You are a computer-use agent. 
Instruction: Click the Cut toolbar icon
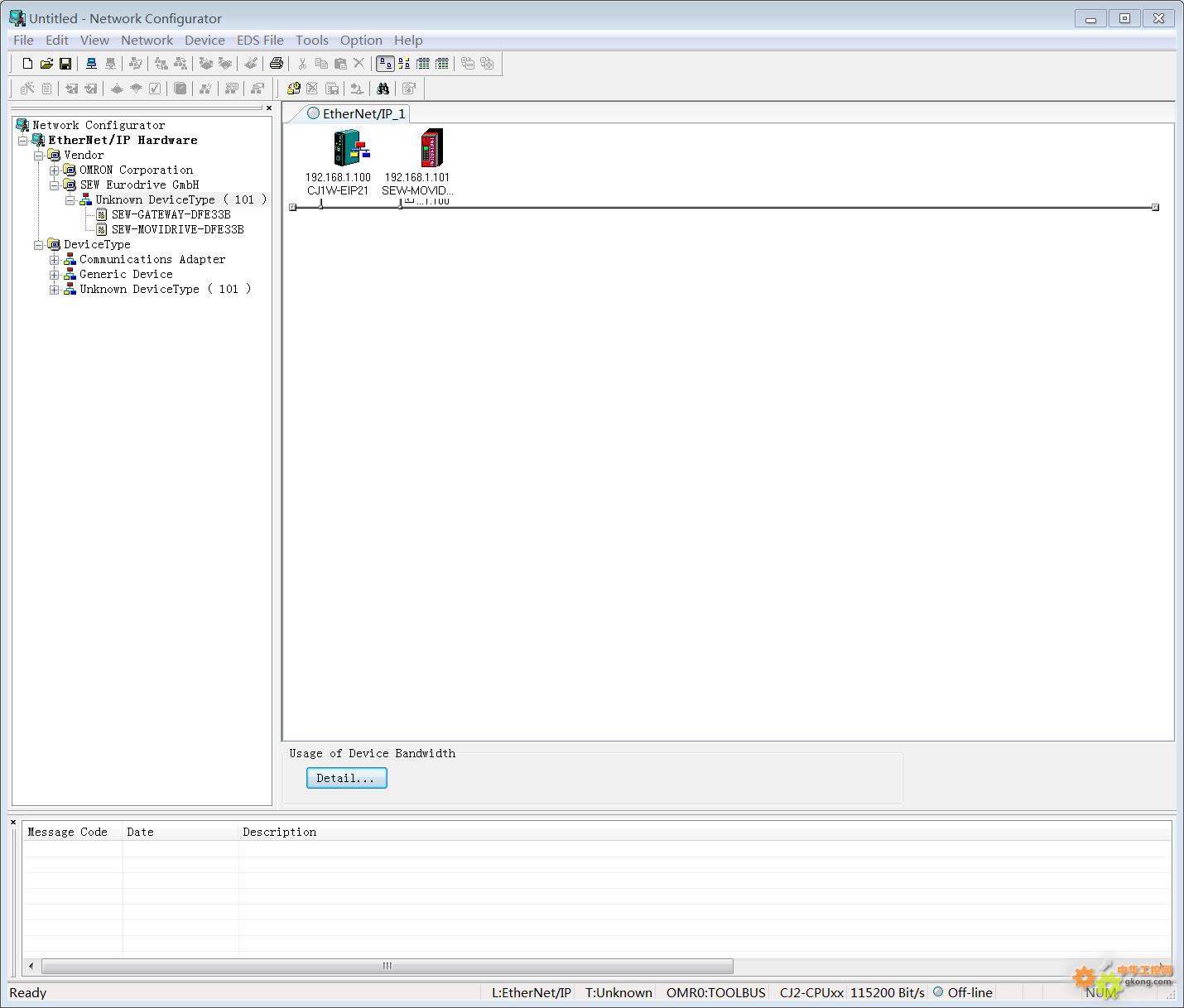point(302,64)
